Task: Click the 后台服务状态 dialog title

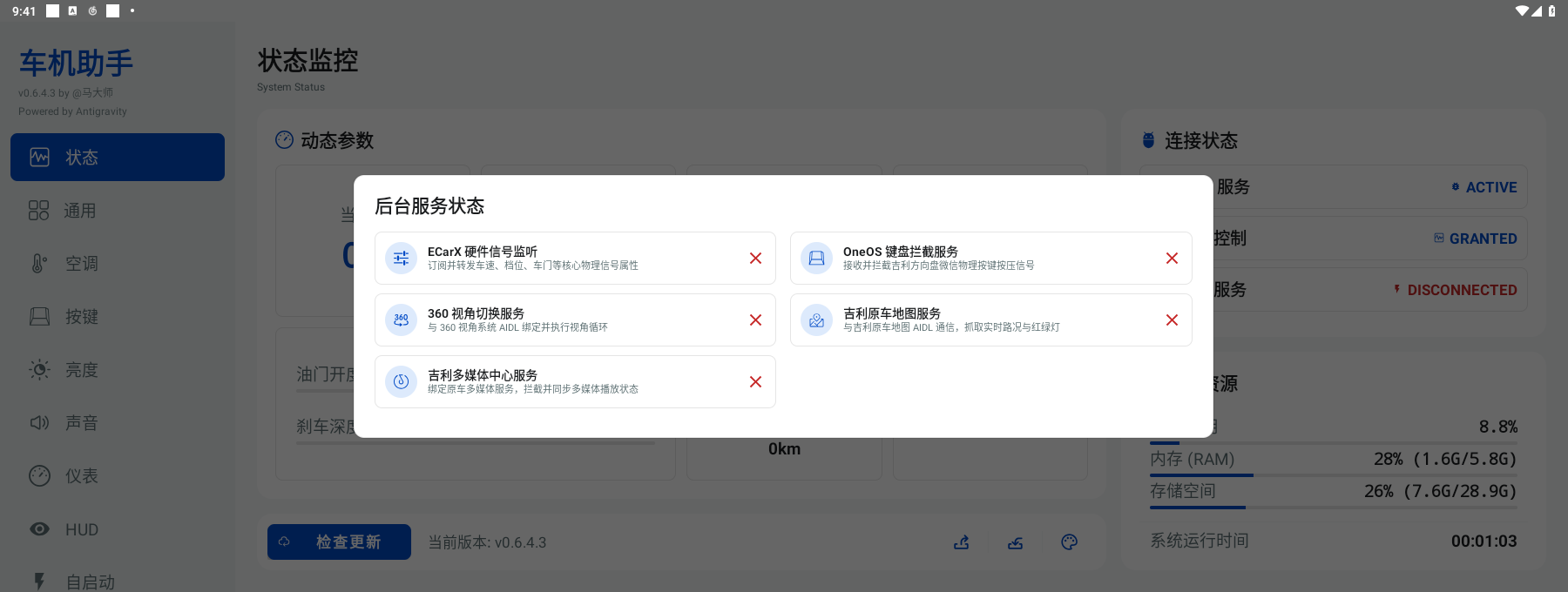Action: pyautogui.click(x=429, y=206)
